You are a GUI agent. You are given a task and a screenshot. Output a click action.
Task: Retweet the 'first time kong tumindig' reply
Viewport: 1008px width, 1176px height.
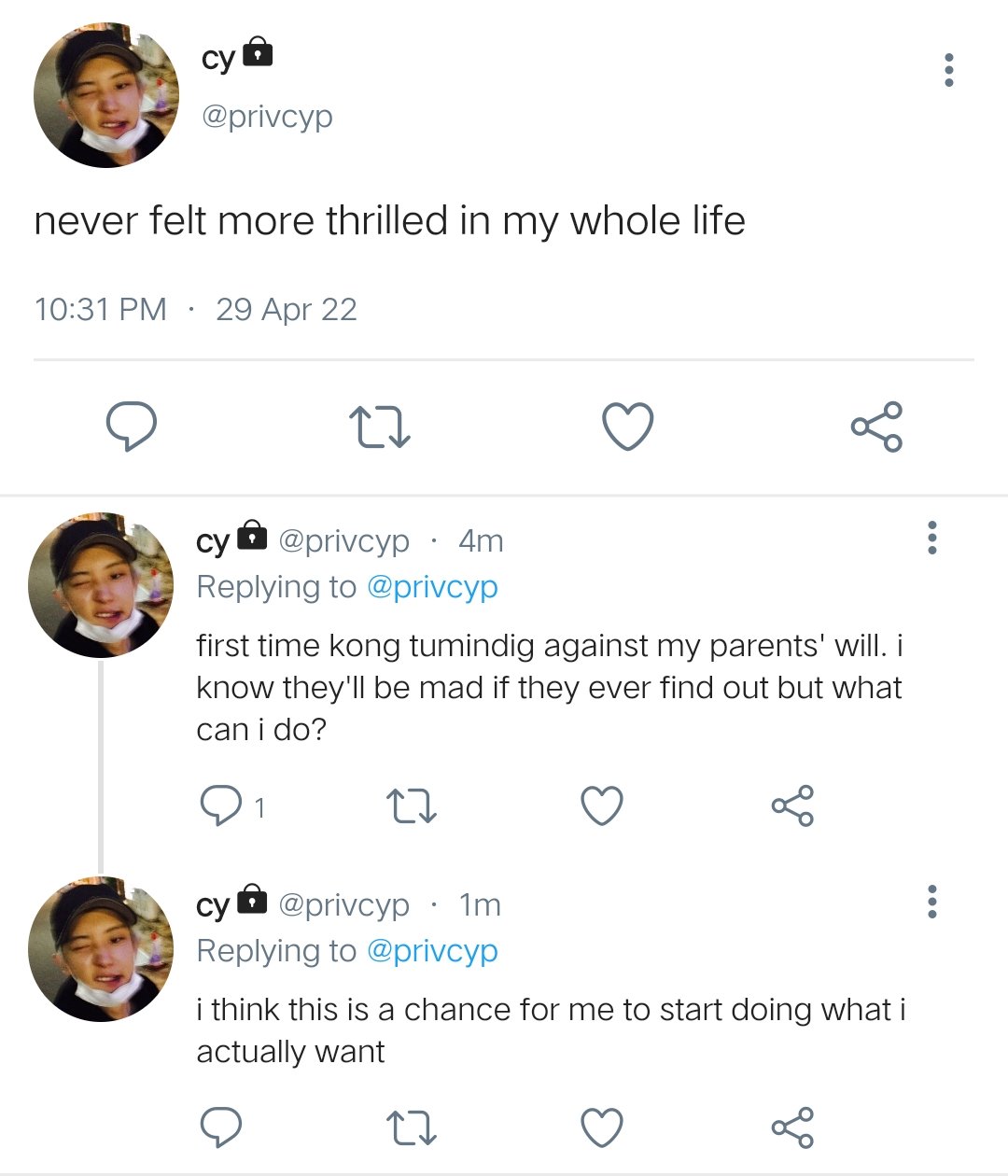click(412, 806)
